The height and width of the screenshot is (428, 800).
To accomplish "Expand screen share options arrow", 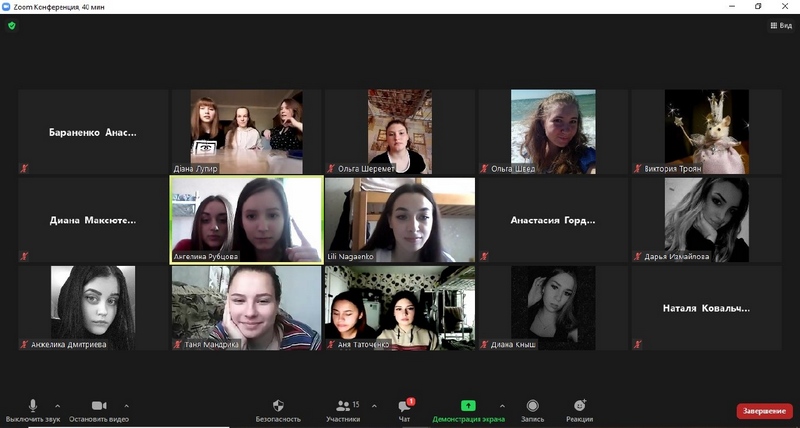I will click(502, 406).
